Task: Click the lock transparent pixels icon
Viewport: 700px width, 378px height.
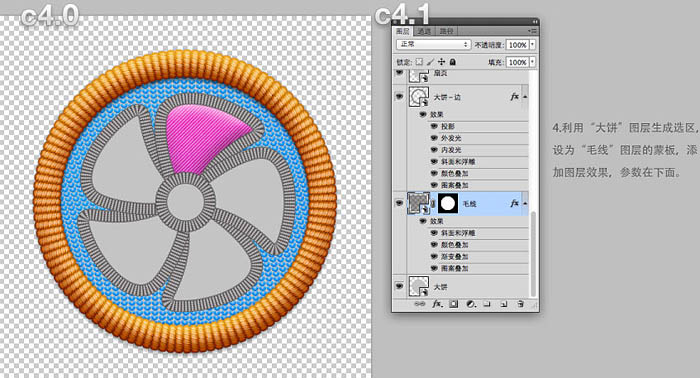Action: point(419,62)
